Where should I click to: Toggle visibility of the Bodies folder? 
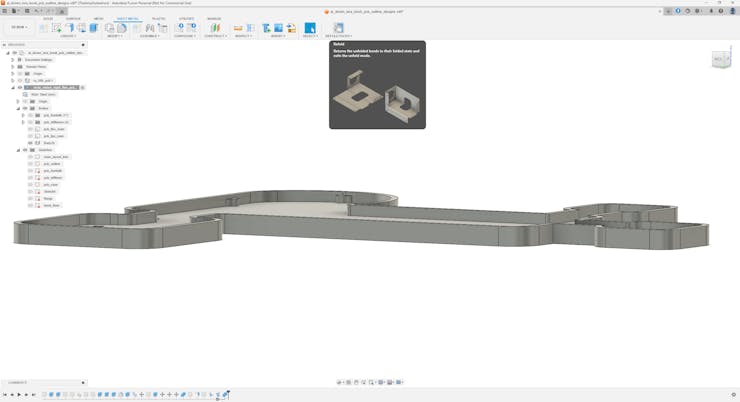(25, 108)
